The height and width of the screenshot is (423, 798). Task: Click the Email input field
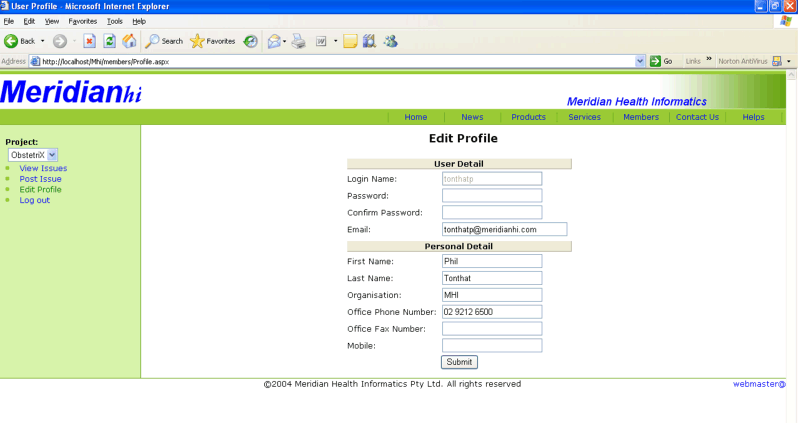[x=504, y=229]
